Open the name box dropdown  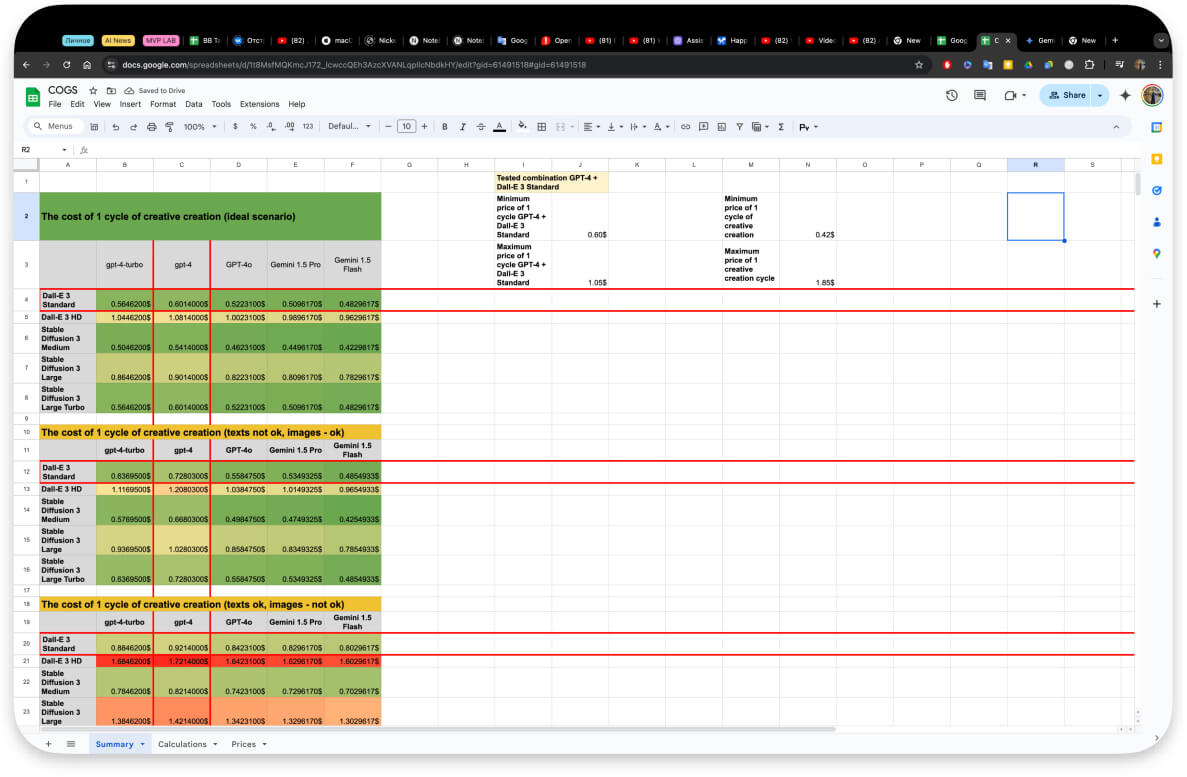coord(64,150)
